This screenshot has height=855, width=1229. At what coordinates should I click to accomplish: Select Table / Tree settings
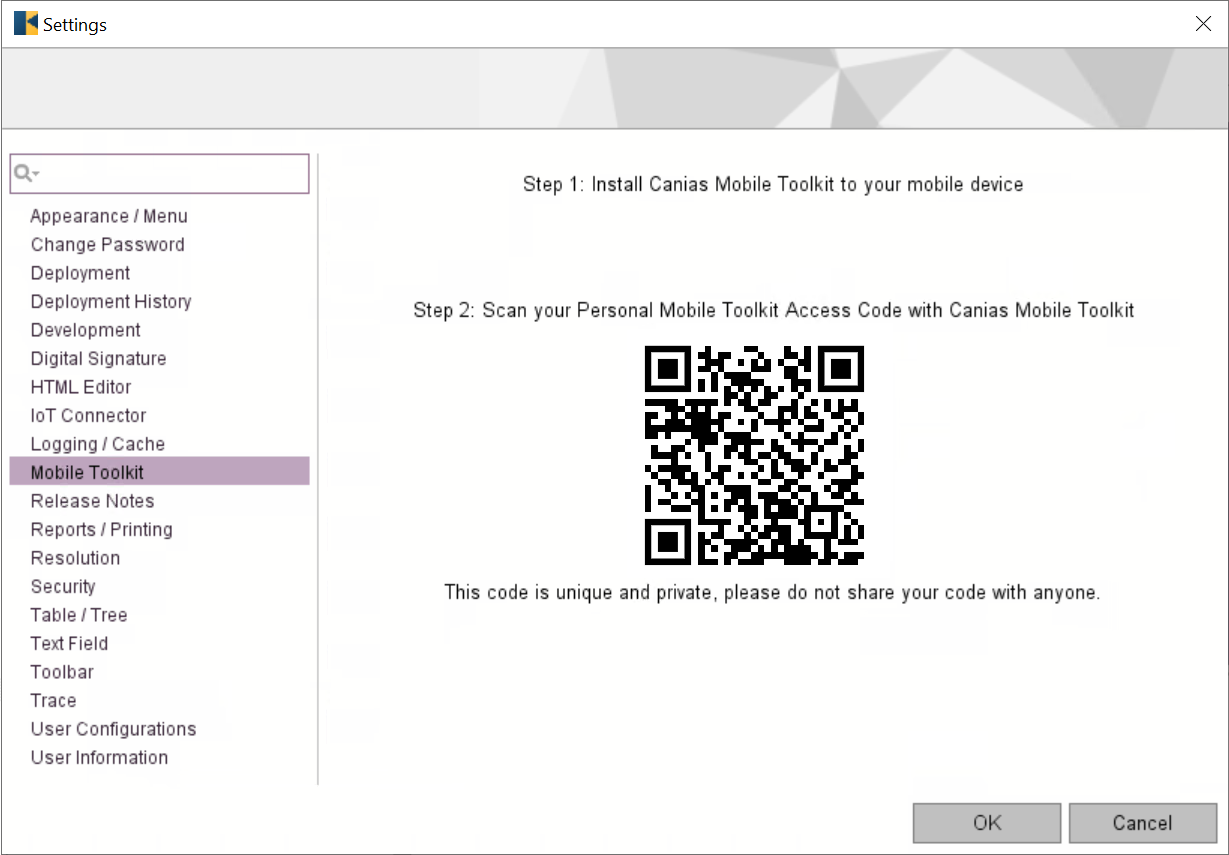pyautogui.click(x=79, y=615)
